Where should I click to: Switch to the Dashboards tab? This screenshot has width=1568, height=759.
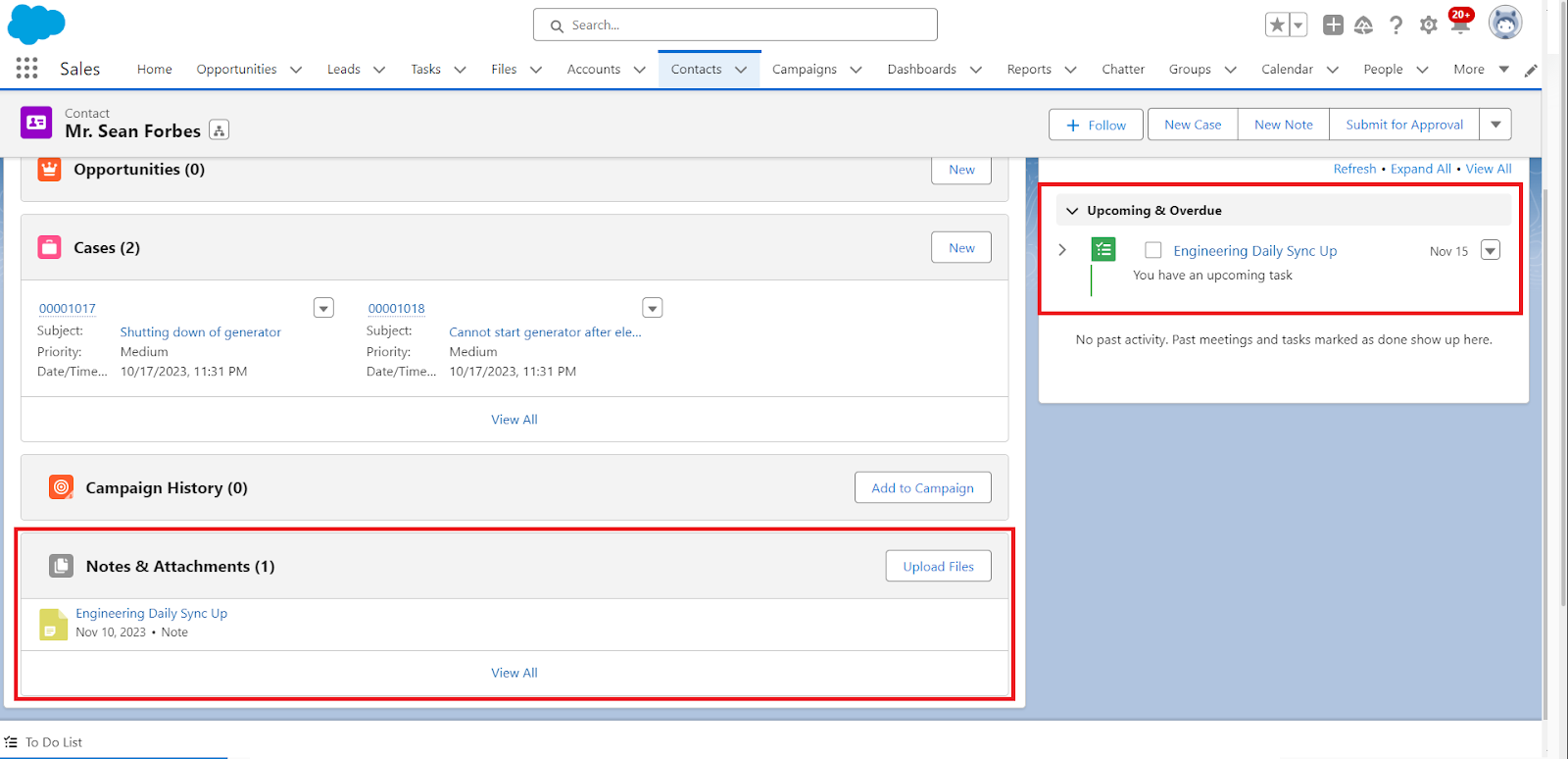click(x=922, y=69)
